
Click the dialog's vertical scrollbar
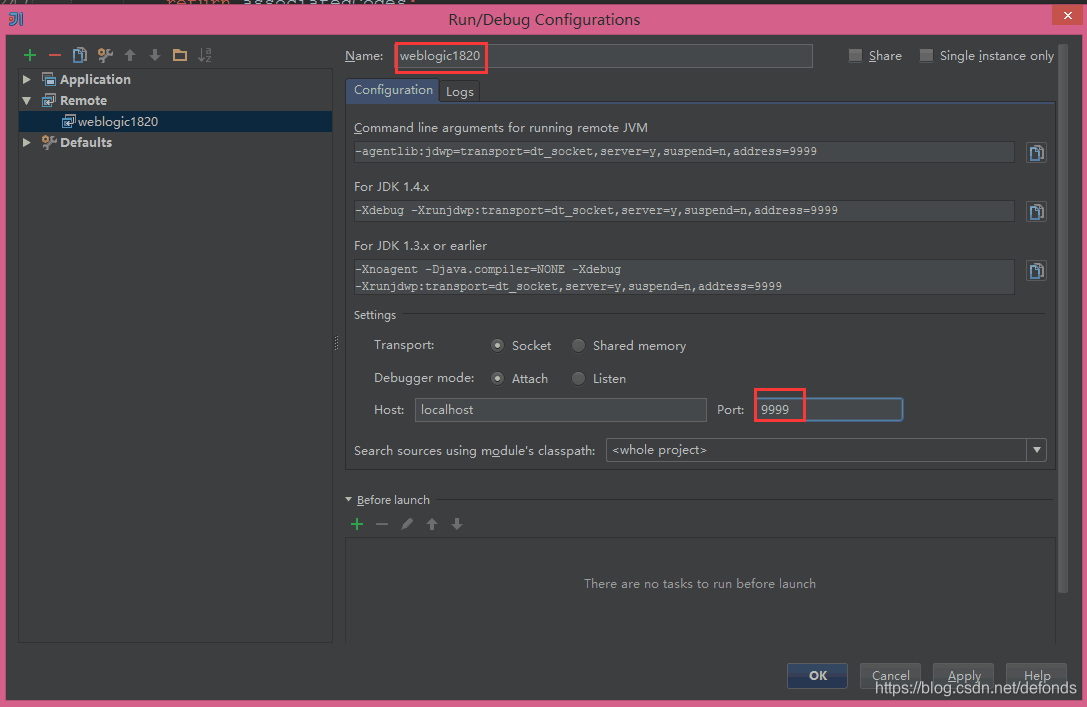[x=1063, y=319]
